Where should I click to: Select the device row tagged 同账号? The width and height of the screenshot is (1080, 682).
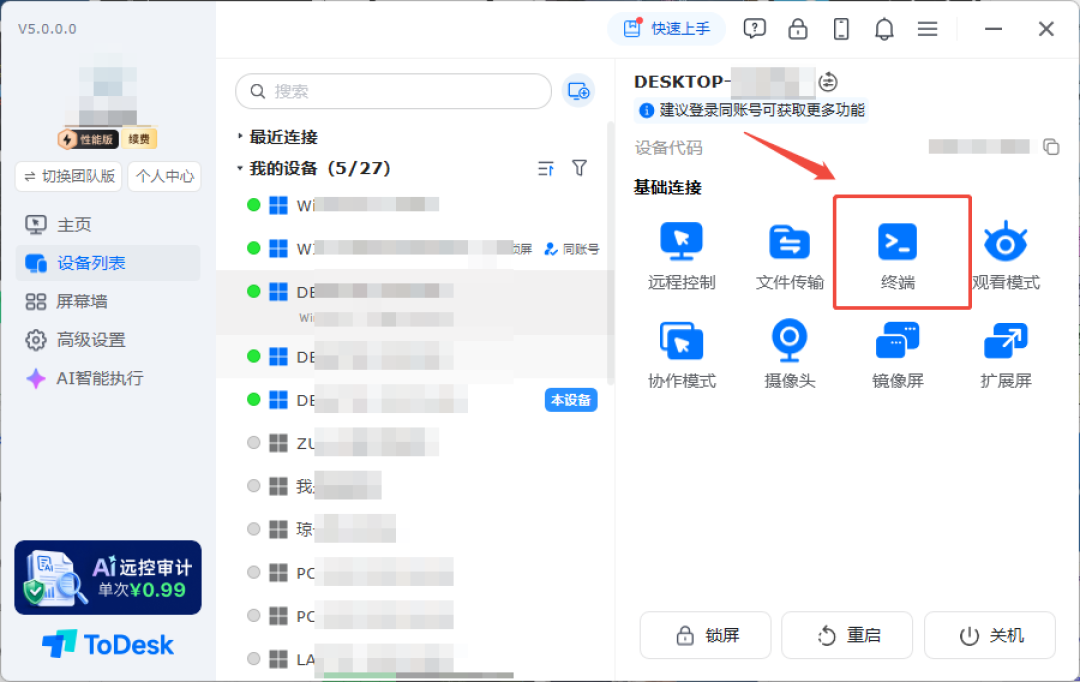pos(413,248)
